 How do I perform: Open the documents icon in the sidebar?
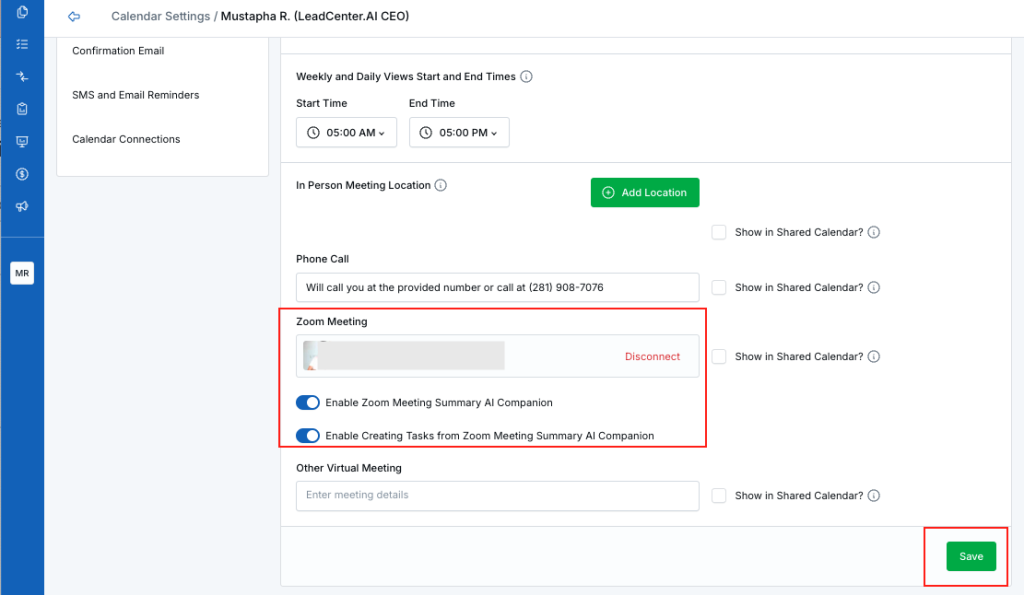22,13
